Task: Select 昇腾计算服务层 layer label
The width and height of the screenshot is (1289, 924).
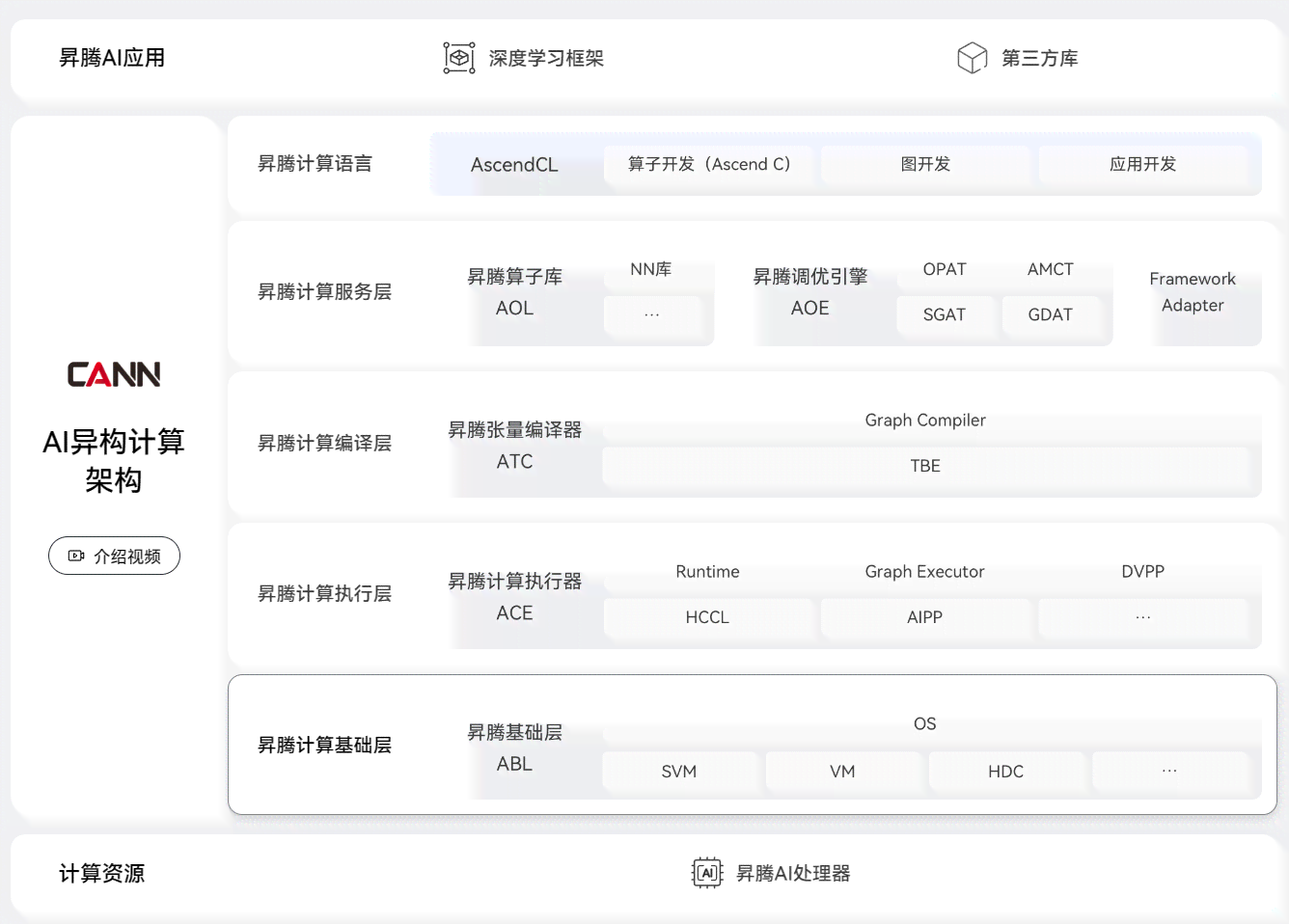Action: pyautogui.click(x=324, y=292)
